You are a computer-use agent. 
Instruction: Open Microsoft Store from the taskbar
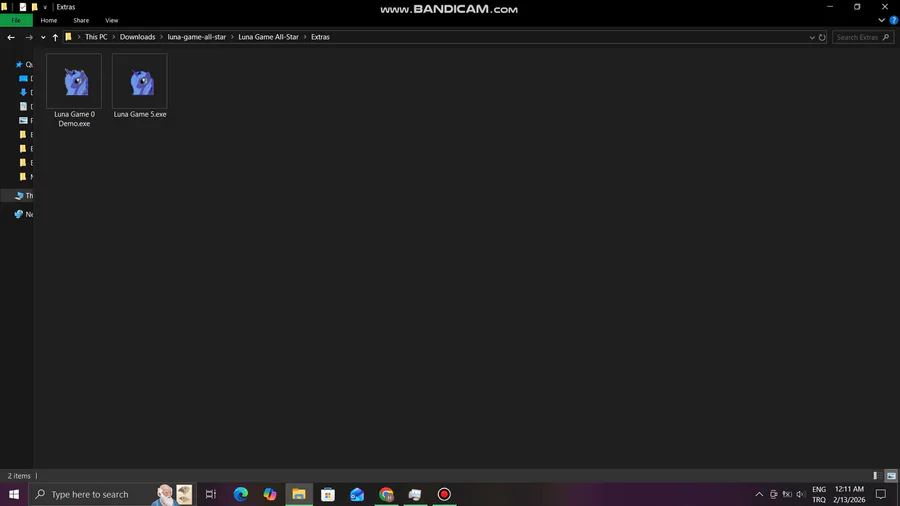click(x=328, y=494)
